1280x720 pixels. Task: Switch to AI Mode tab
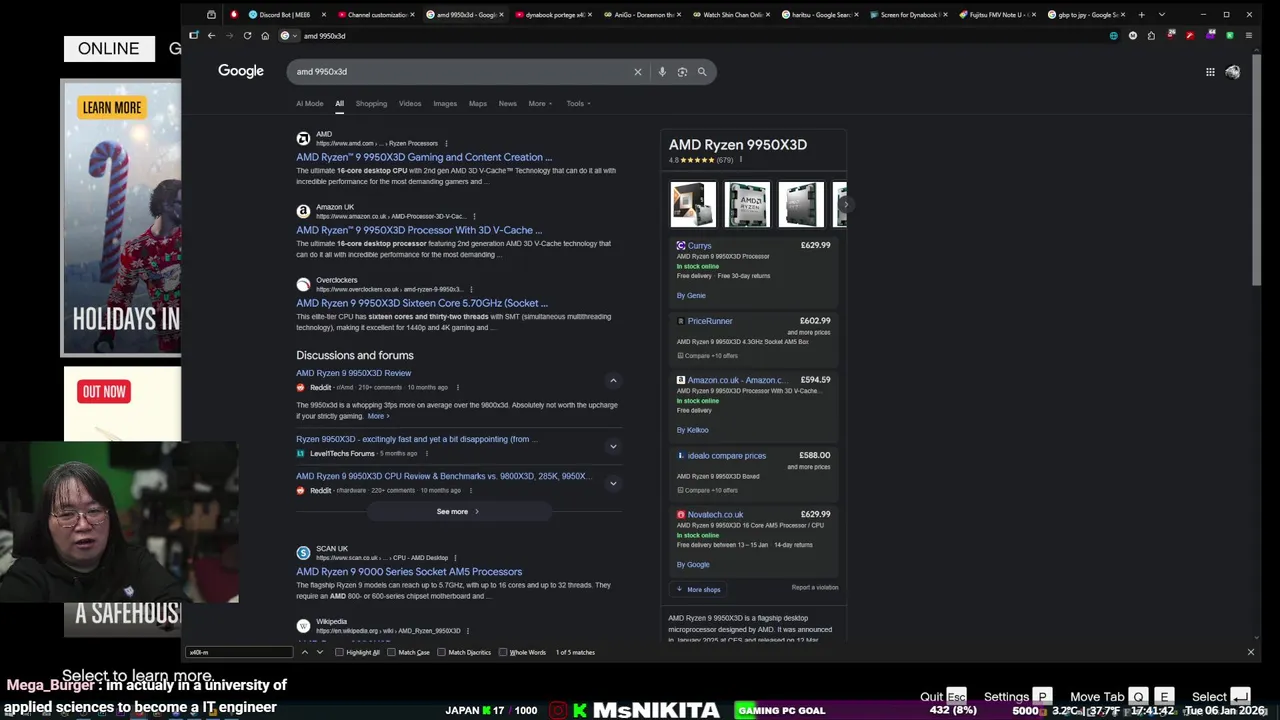309,103
